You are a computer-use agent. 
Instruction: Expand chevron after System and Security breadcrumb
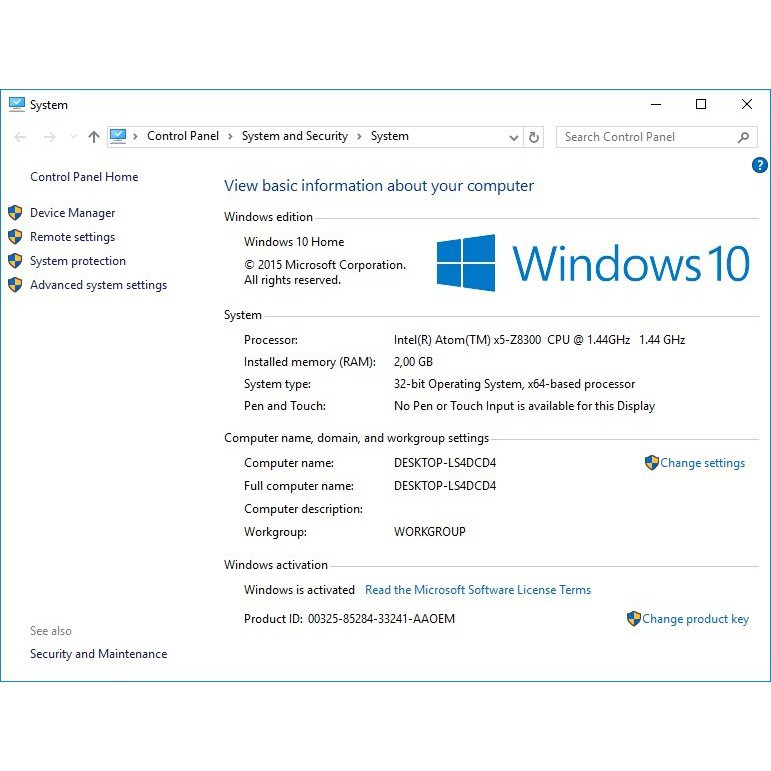click(359, 136)
